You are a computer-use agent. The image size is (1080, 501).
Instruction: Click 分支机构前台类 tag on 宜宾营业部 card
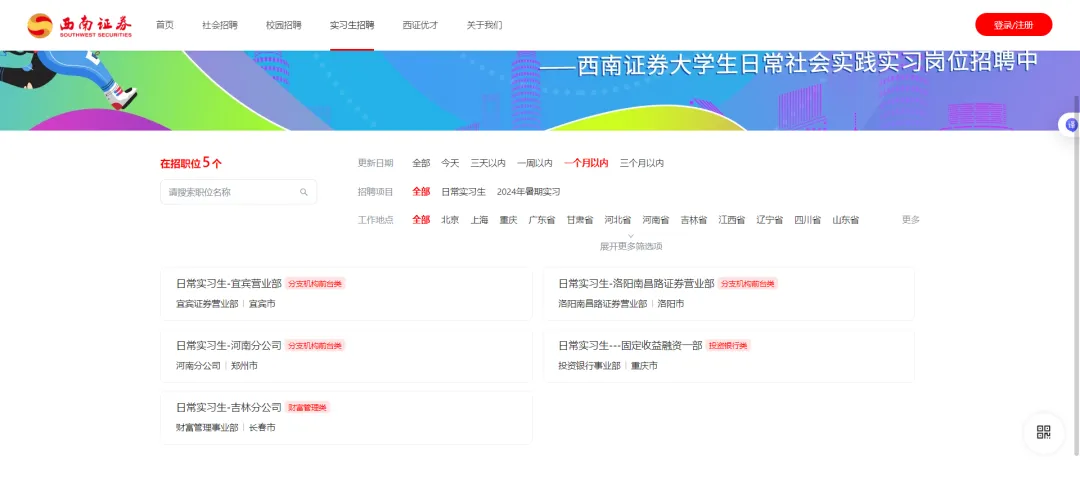point(315,283)
